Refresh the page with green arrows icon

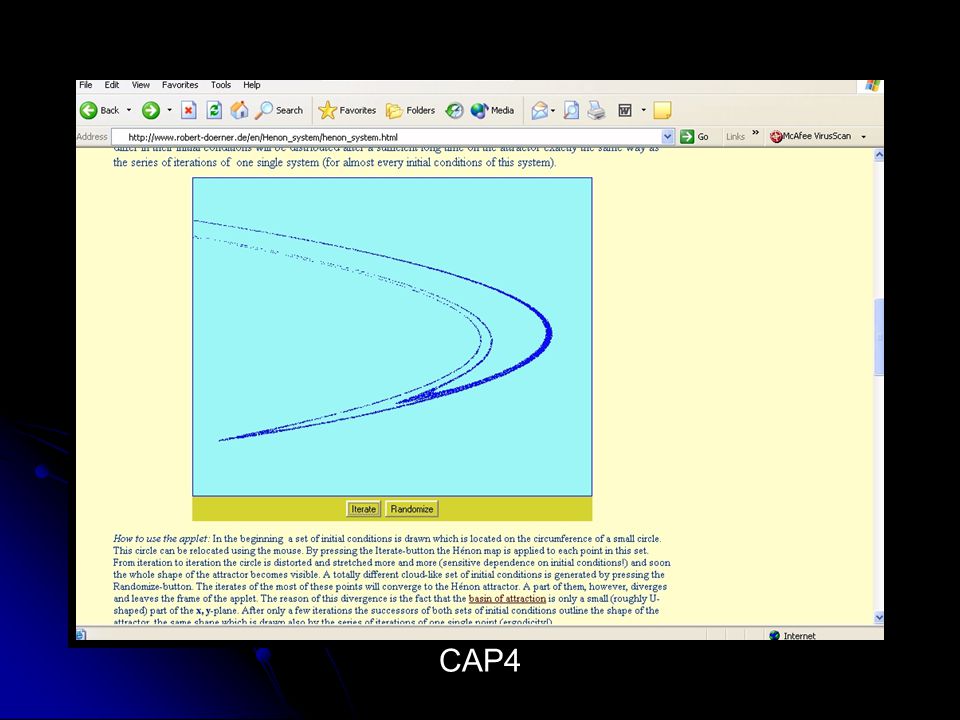pyautogui.click(x=214, y=110)
